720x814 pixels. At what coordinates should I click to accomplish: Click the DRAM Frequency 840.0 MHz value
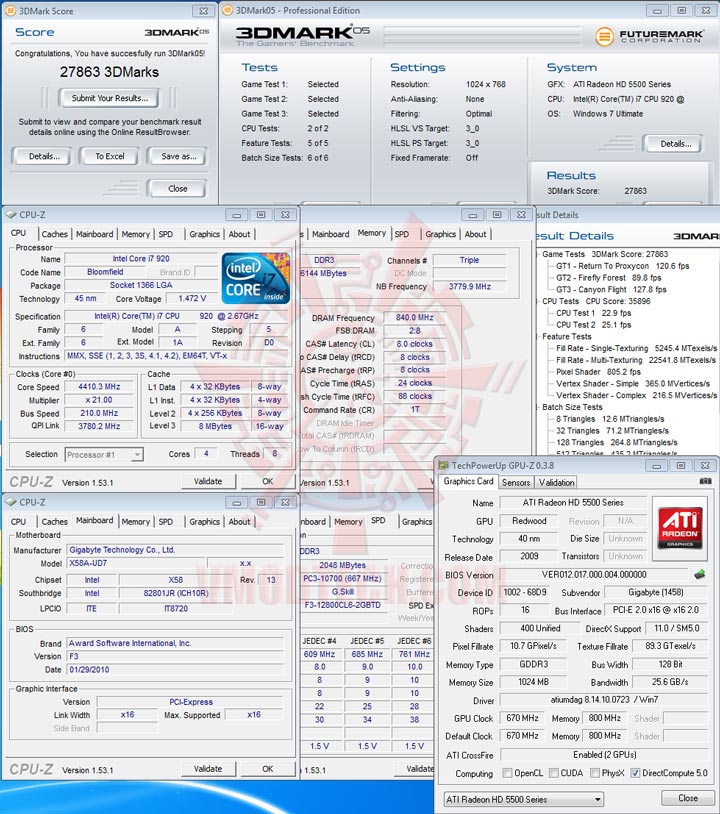tap(414, 317)
